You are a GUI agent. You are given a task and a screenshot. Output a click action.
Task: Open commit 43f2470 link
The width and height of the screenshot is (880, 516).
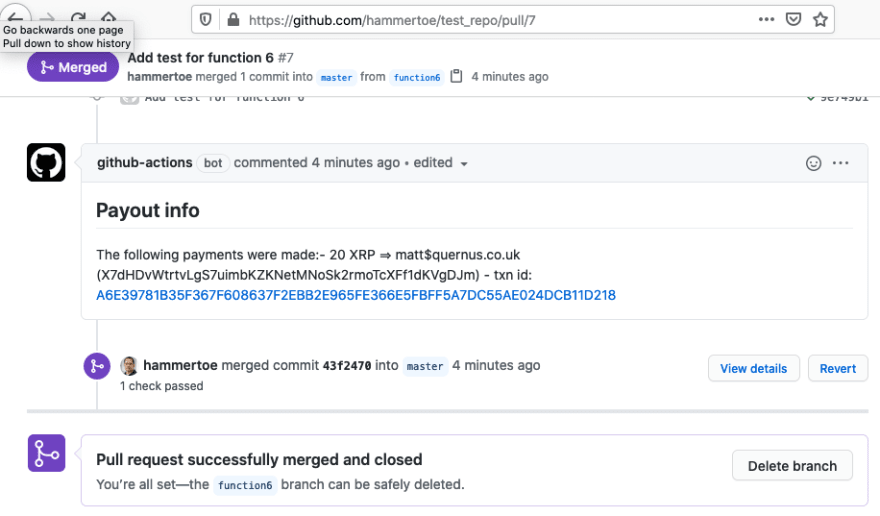click(x=347, y=366)
